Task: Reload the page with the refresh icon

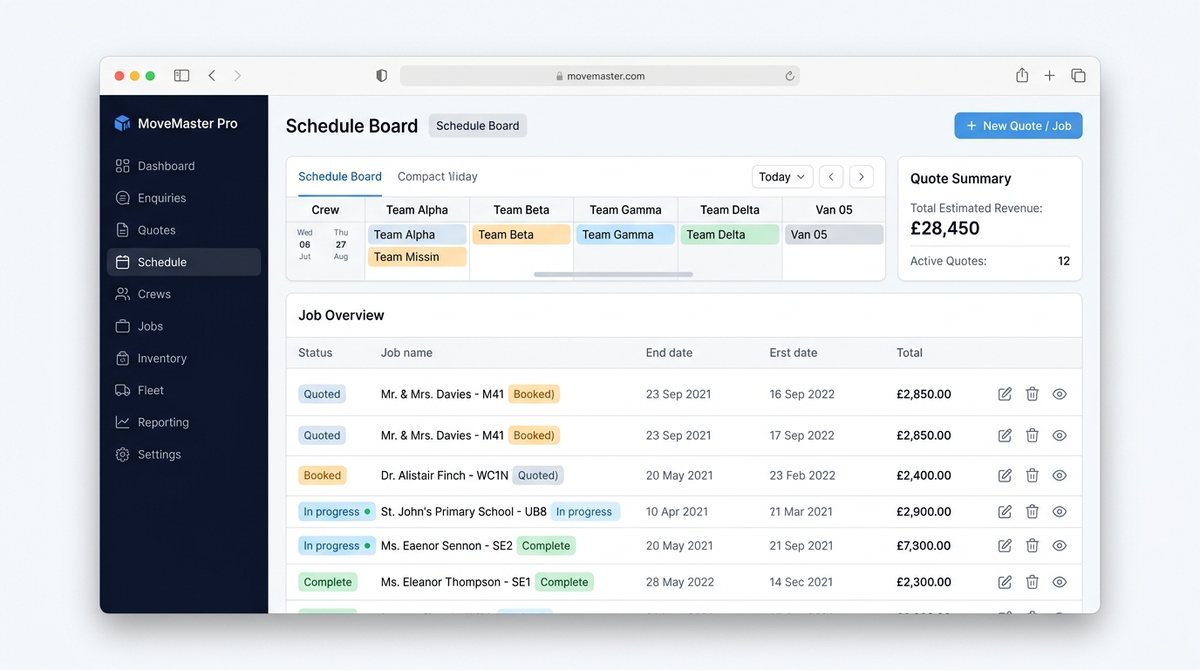Action: 790,75
